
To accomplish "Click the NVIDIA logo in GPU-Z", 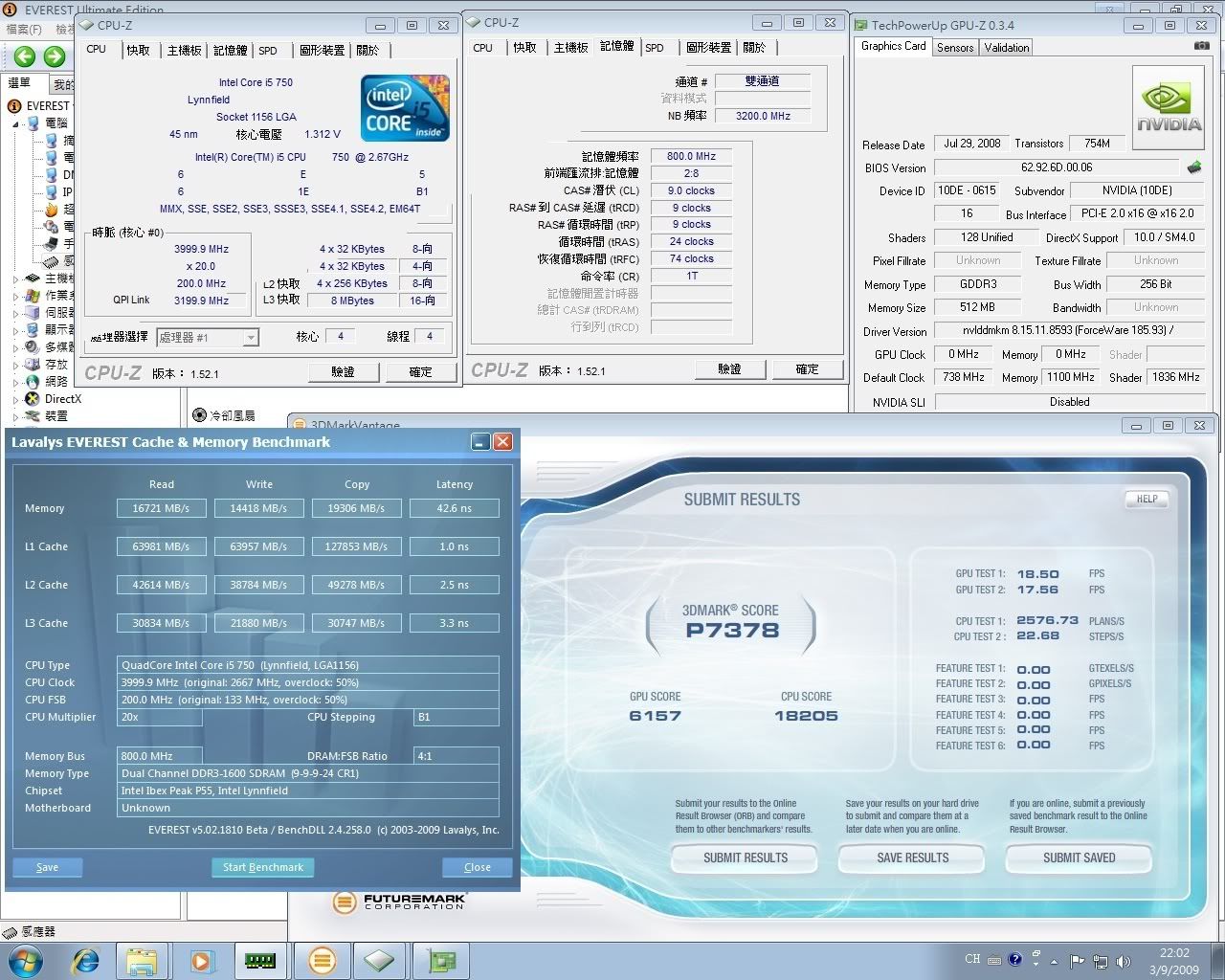I will click(x=1168, y=107).
